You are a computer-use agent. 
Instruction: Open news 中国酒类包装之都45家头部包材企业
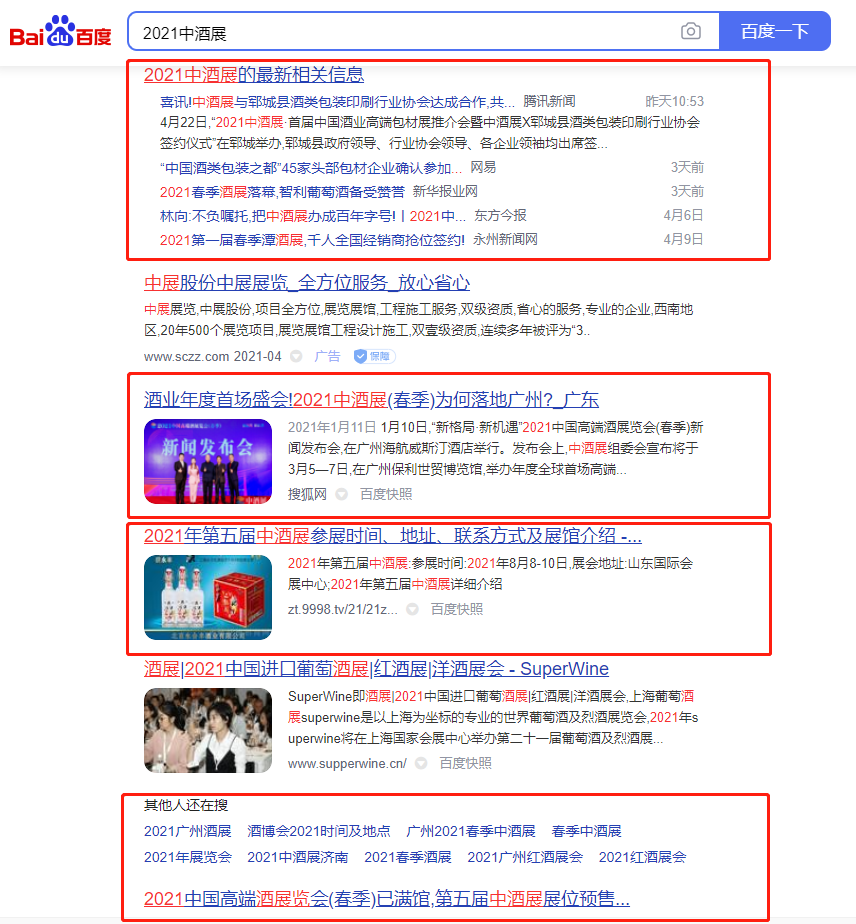coord(311,168)
